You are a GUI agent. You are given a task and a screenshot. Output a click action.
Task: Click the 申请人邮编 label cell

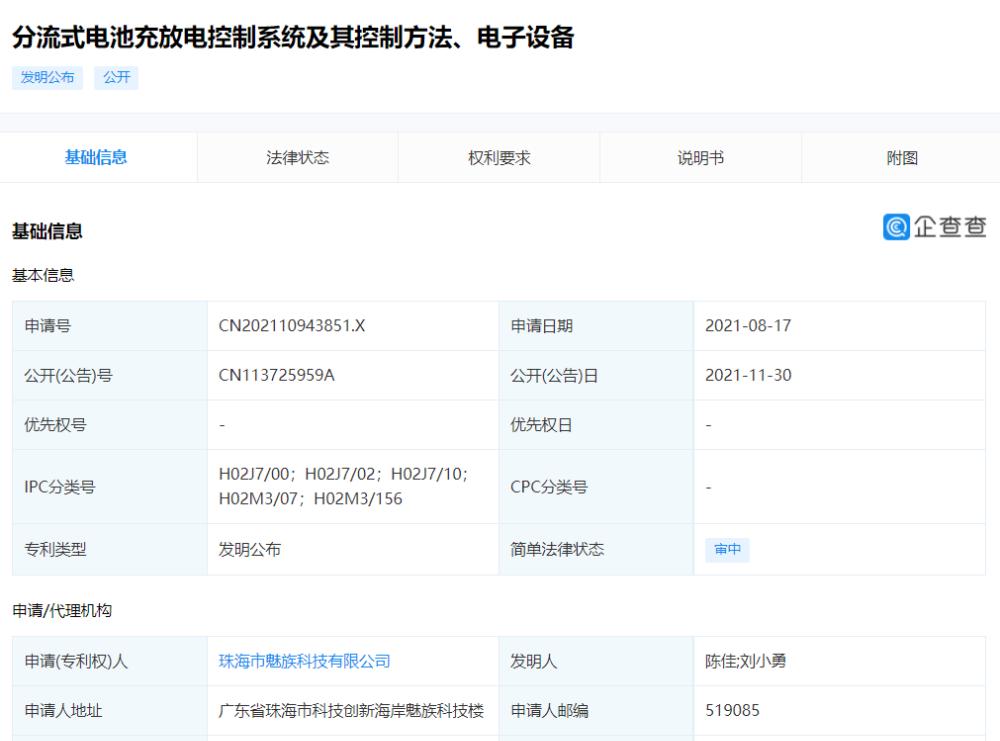(x=596, y=710)
